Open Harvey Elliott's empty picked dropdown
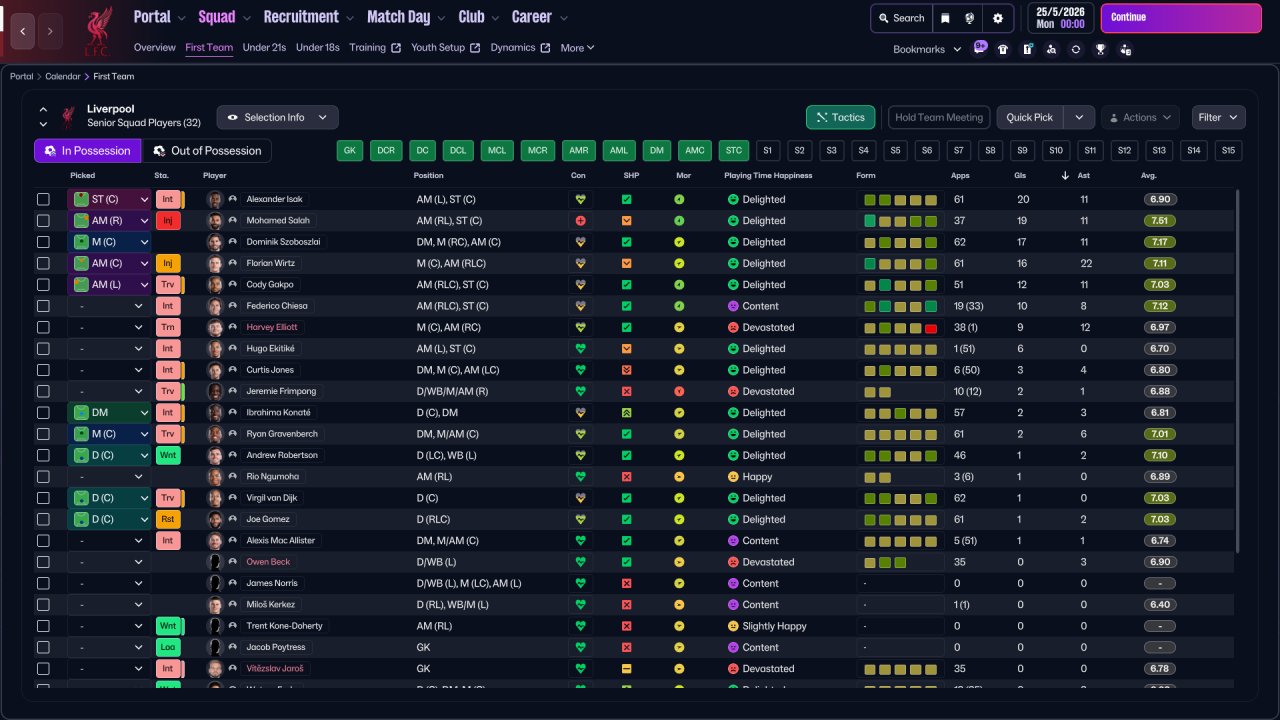1280x720 pixels. pyautogui.click(x=109, y=327)
